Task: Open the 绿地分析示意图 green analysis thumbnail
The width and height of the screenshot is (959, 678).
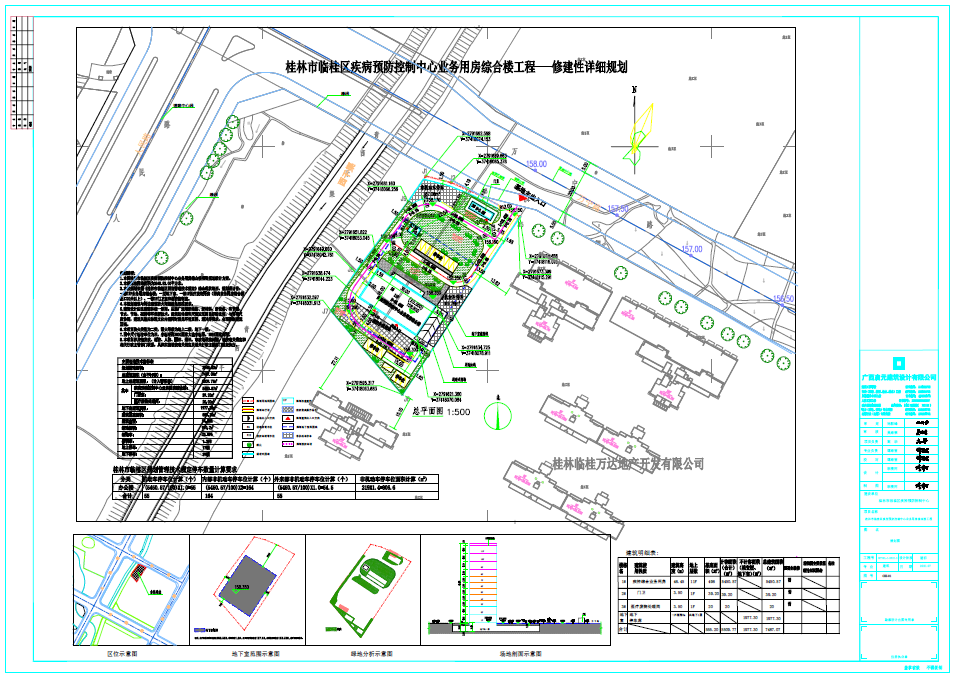Action: [x=363, y=589]
